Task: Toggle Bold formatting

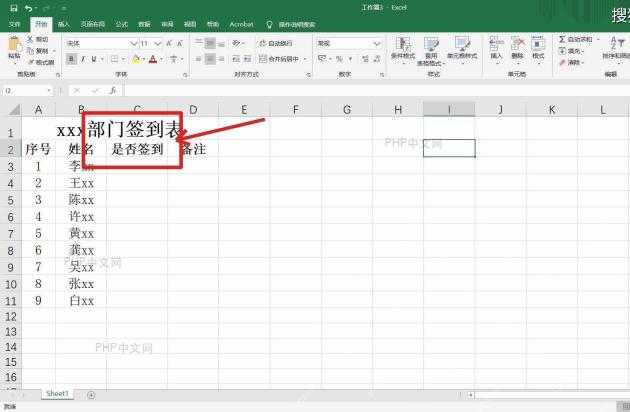Action: (72, 59)
